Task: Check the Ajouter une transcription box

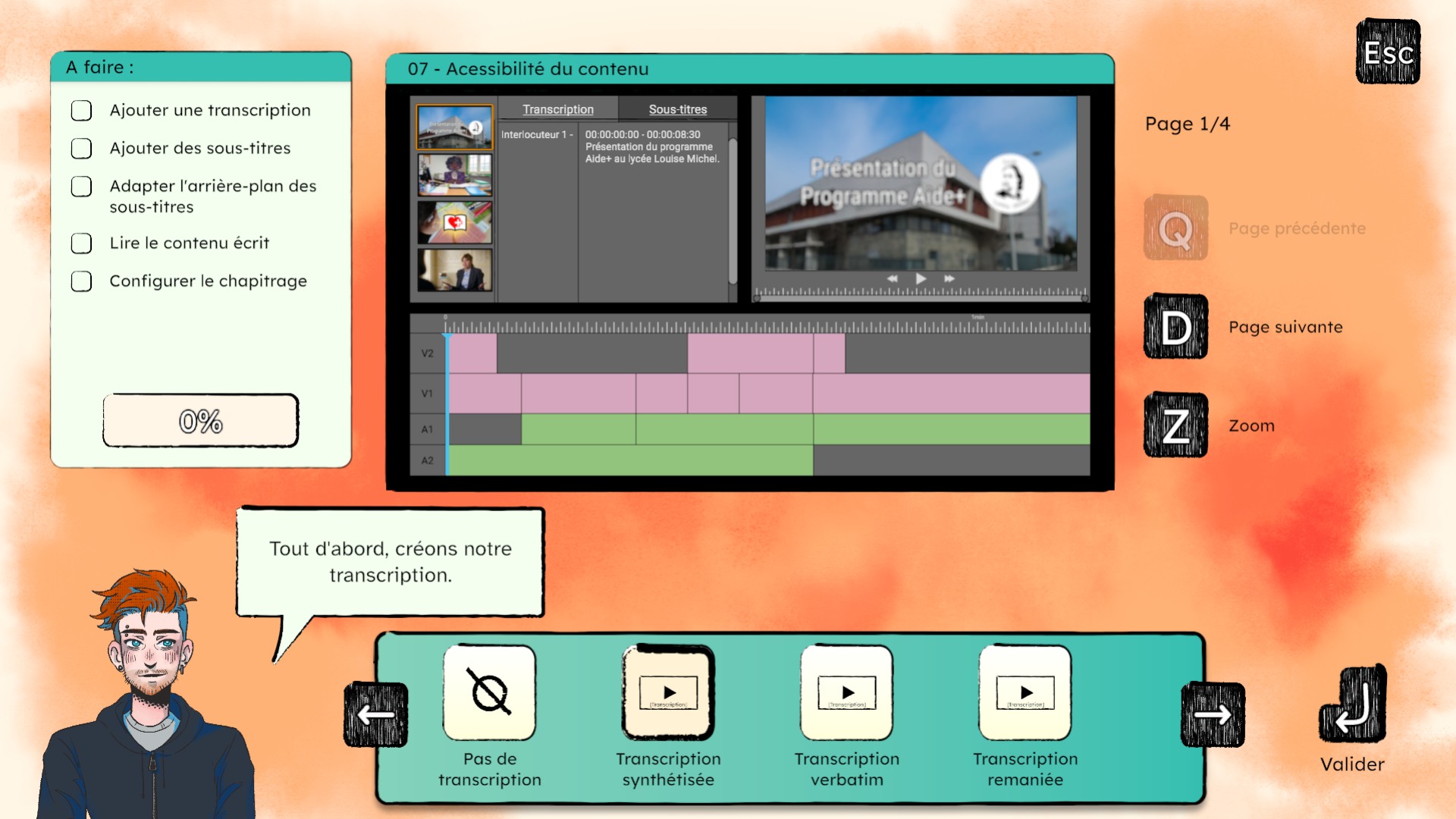Action: (81, 111)
